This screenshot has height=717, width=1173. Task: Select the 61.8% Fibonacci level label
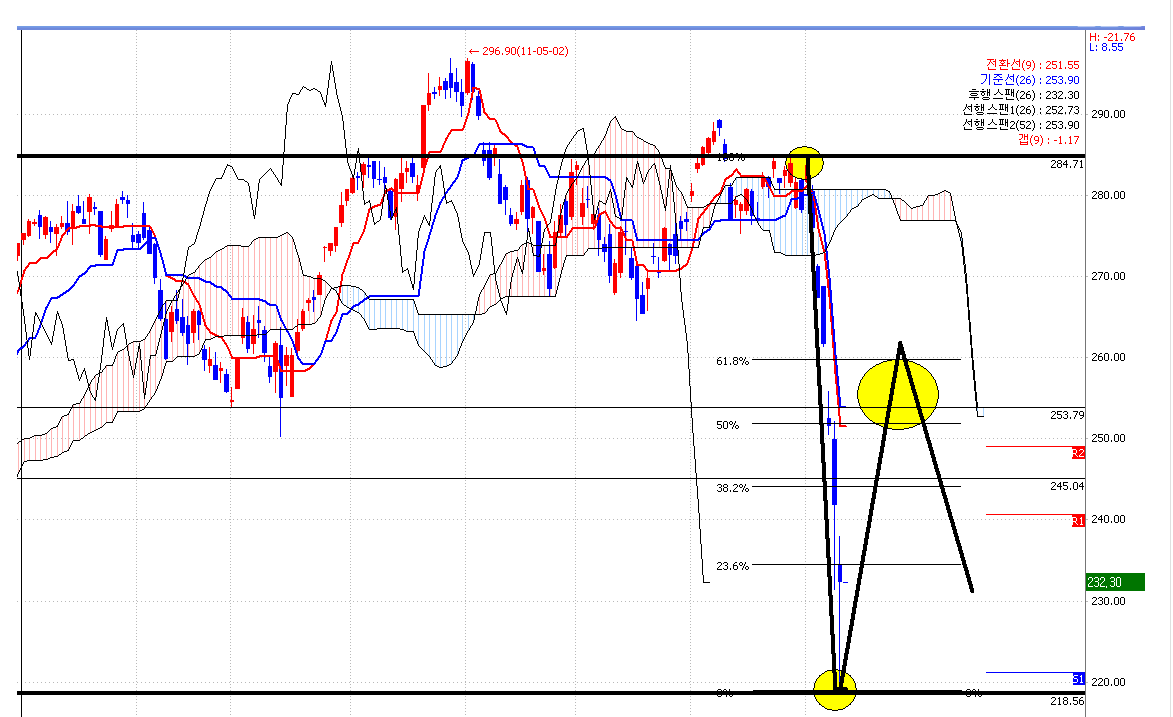[x=733, y=361]
